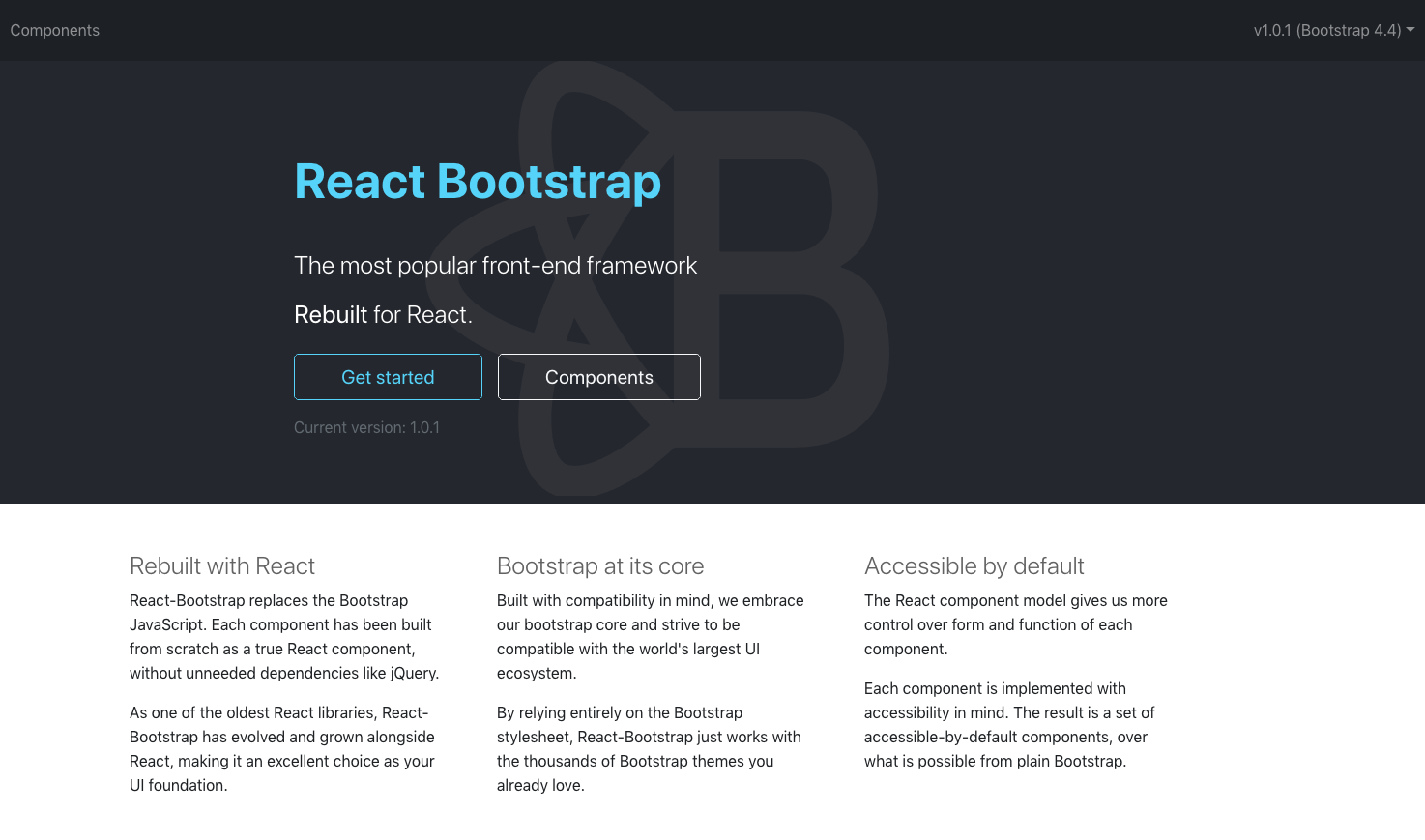1425x840 pixels.
Task: Click the paragraph starting 'By relying entirely on'
Action: [x=649, y=749]
